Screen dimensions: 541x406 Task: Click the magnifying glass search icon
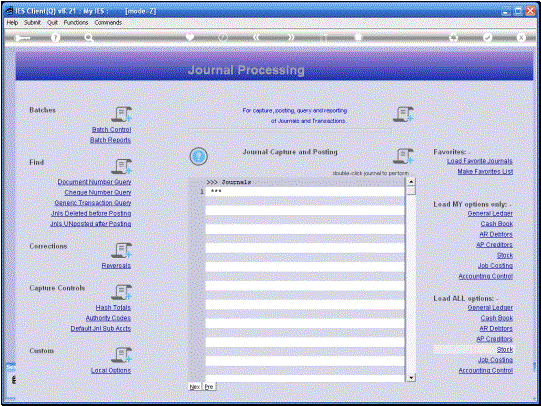[89, 38]
